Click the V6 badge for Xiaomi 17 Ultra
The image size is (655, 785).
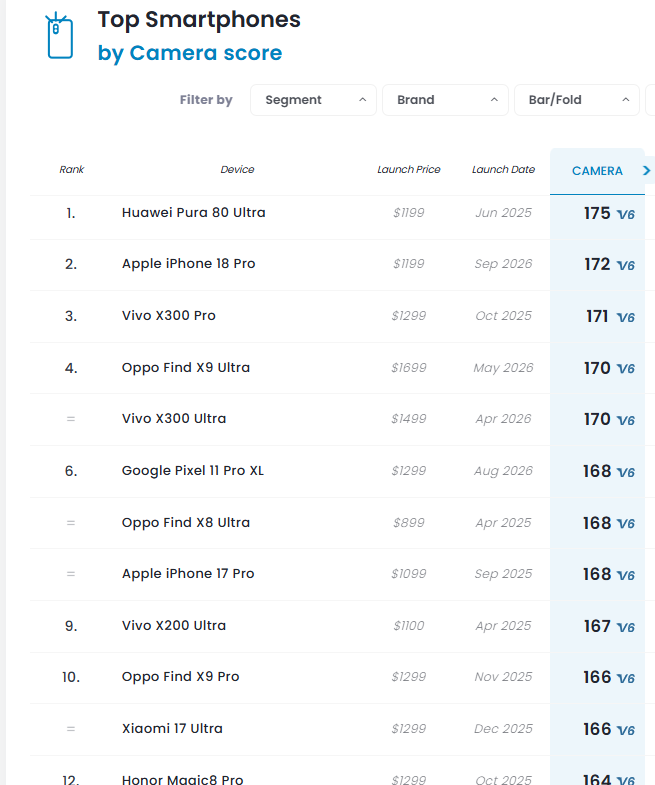point(625,730)
